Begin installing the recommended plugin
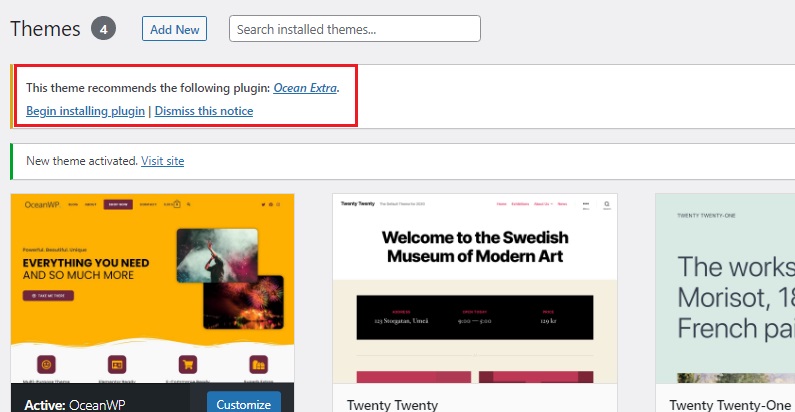This screenshot has height=412, width=795. point(85,110)
